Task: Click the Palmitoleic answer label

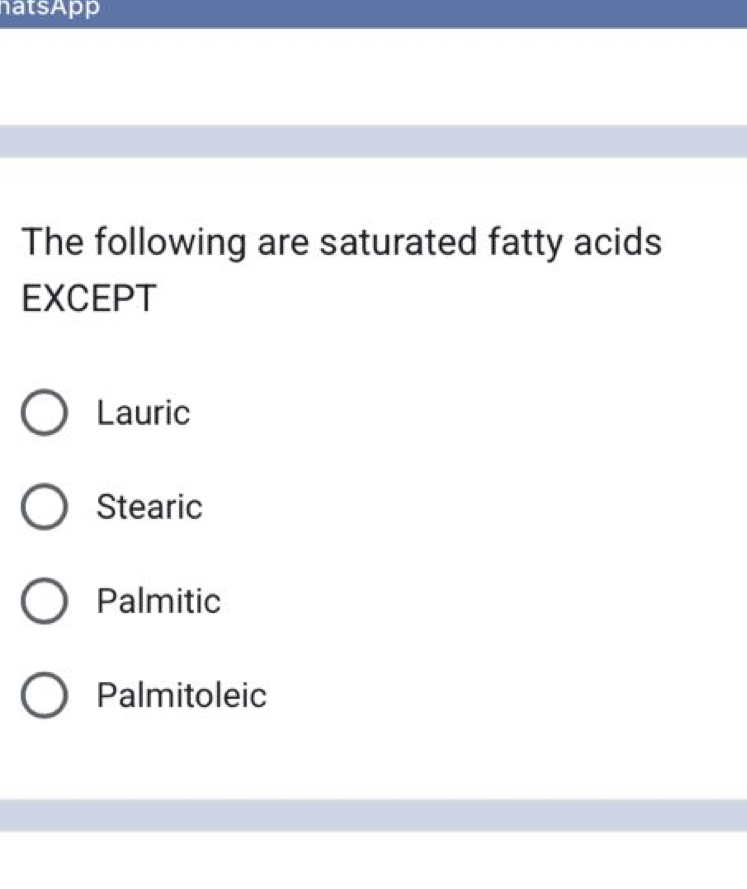Action: tap(181, 696)
